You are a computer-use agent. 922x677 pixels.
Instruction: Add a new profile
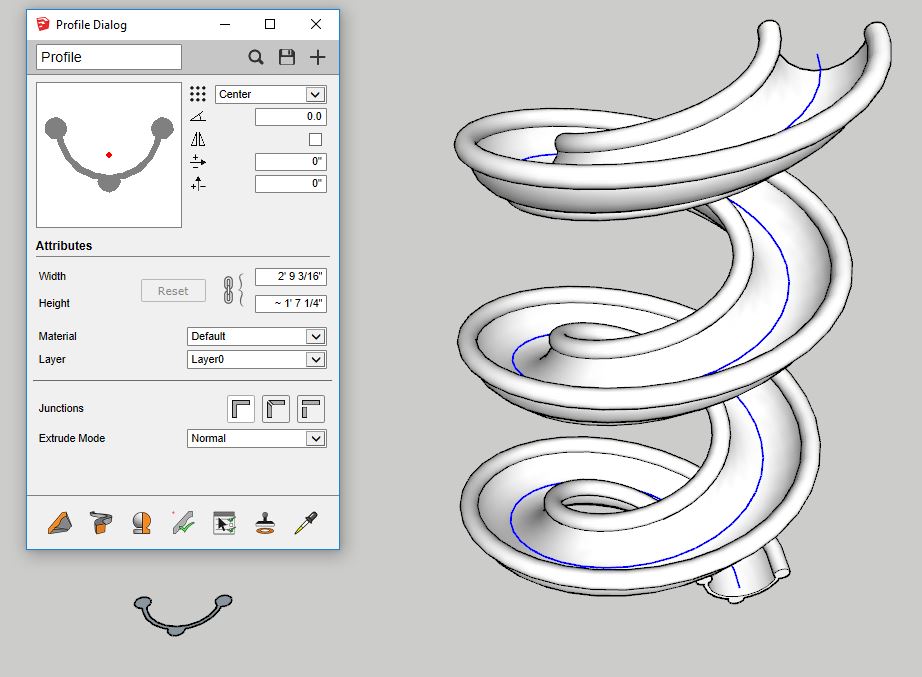(317, 57)
